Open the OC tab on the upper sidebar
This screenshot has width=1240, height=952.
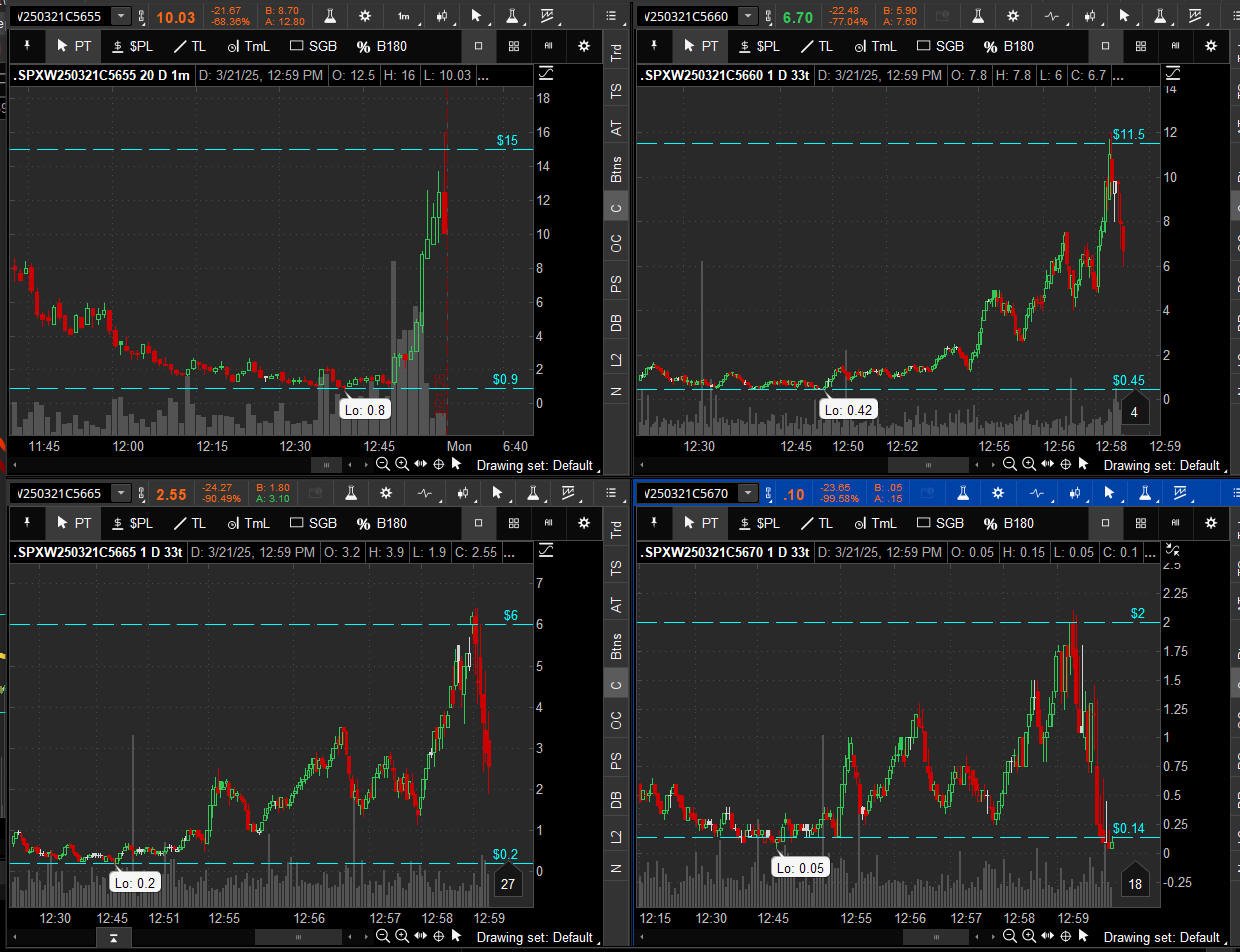pyautogui.click(x=616, y=244)
